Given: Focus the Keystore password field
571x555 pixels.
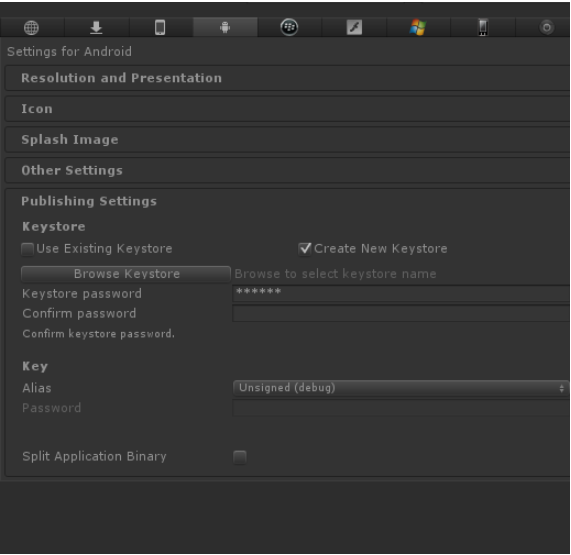Looking at the screenshot, I should (x=401, y=294).
